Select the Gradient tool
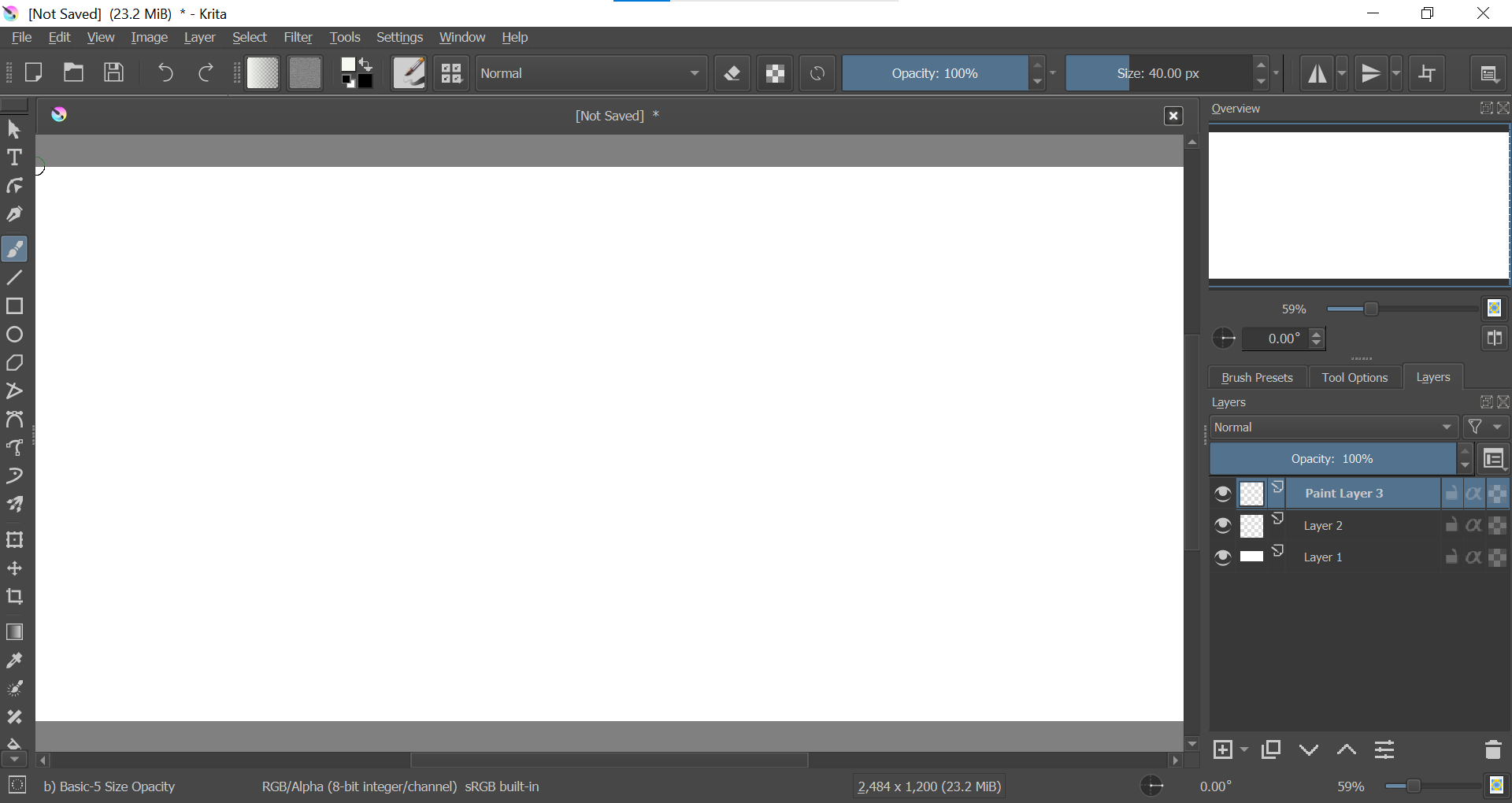 coord(14,632)
